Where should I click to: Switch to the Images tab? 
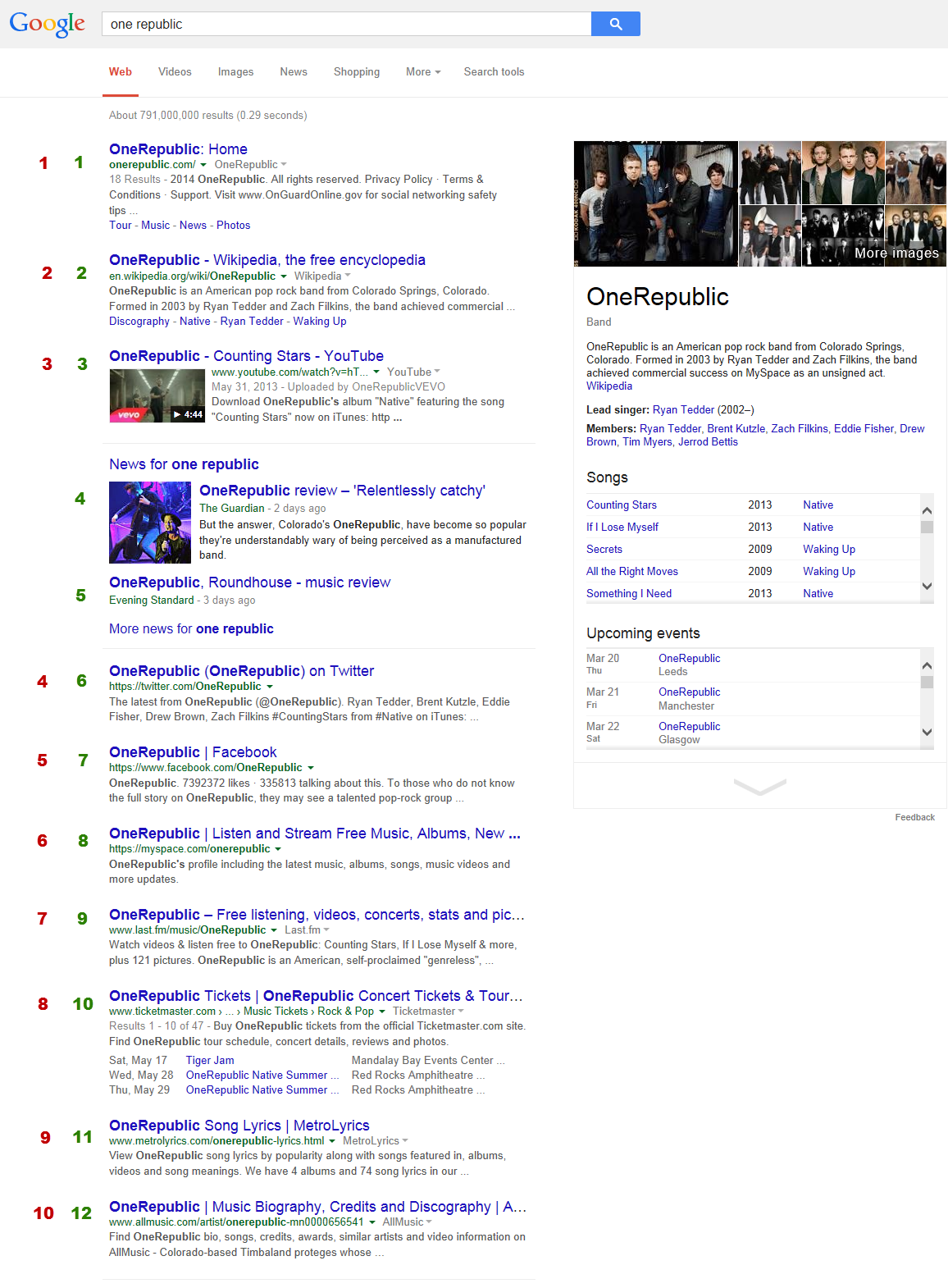coord(235,72)
